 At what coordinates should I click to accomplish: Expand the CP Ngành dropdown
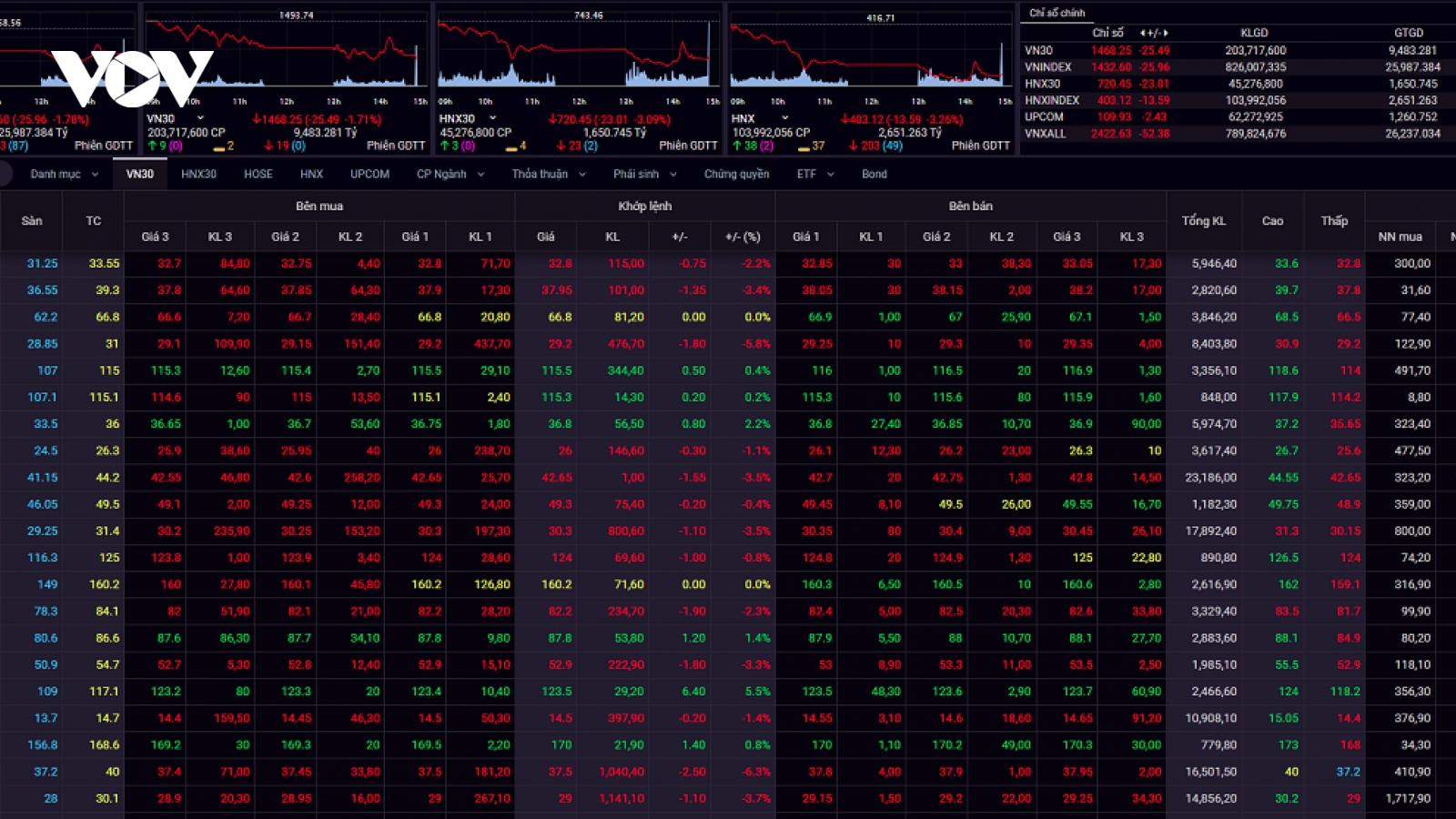481,174
